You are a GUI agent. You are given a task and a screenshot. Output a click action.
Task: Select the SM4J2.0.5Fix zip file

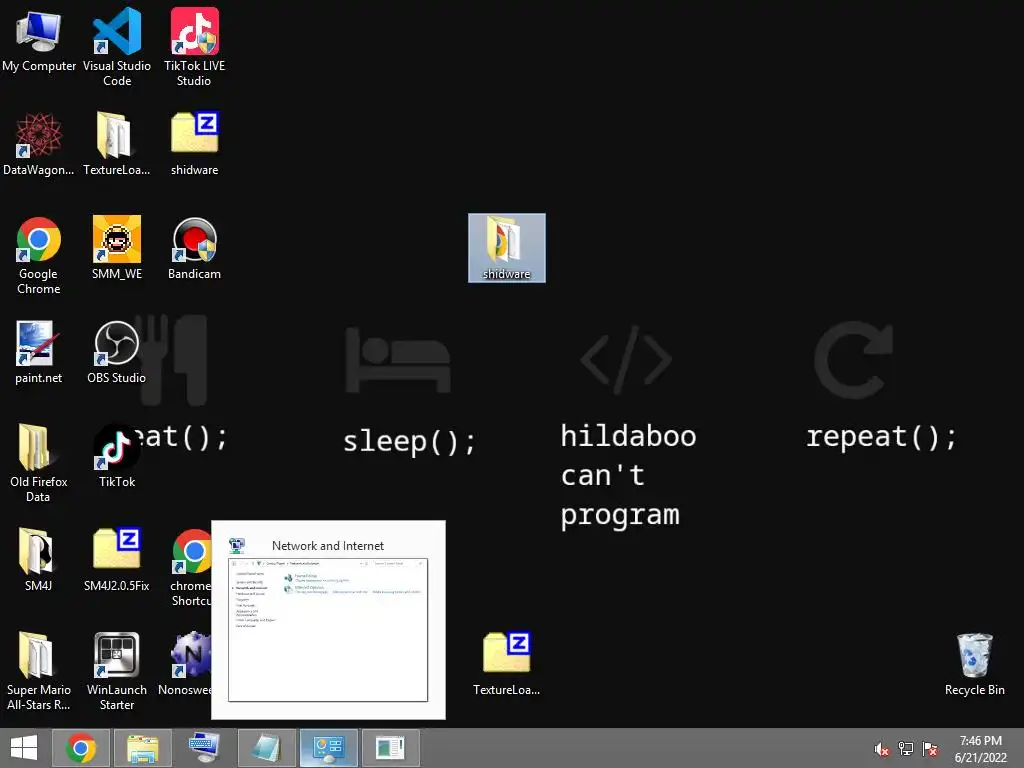click(x=117, y=560)
